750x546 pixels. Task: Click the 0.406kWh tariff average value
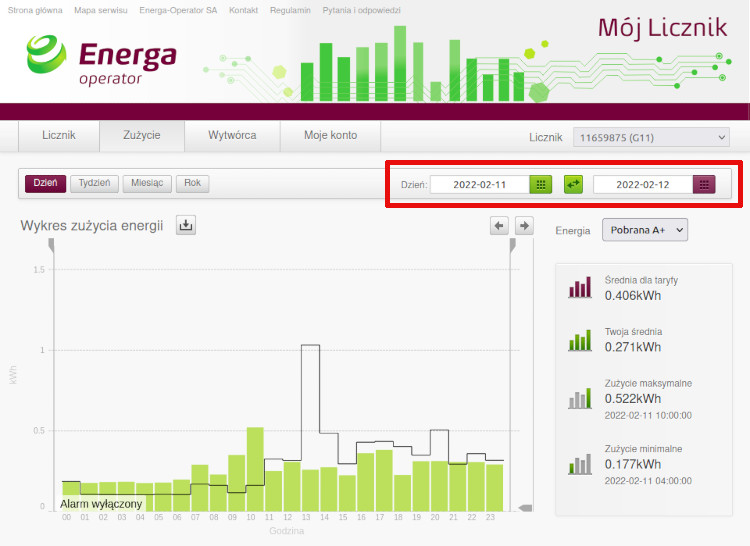click(633, 295)
